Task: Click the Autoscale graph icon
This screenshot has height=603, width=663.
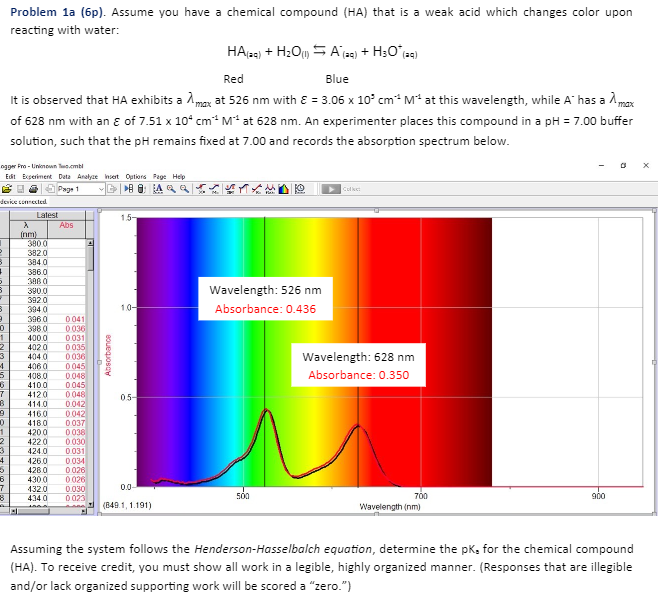Action: tap(158, 189)
